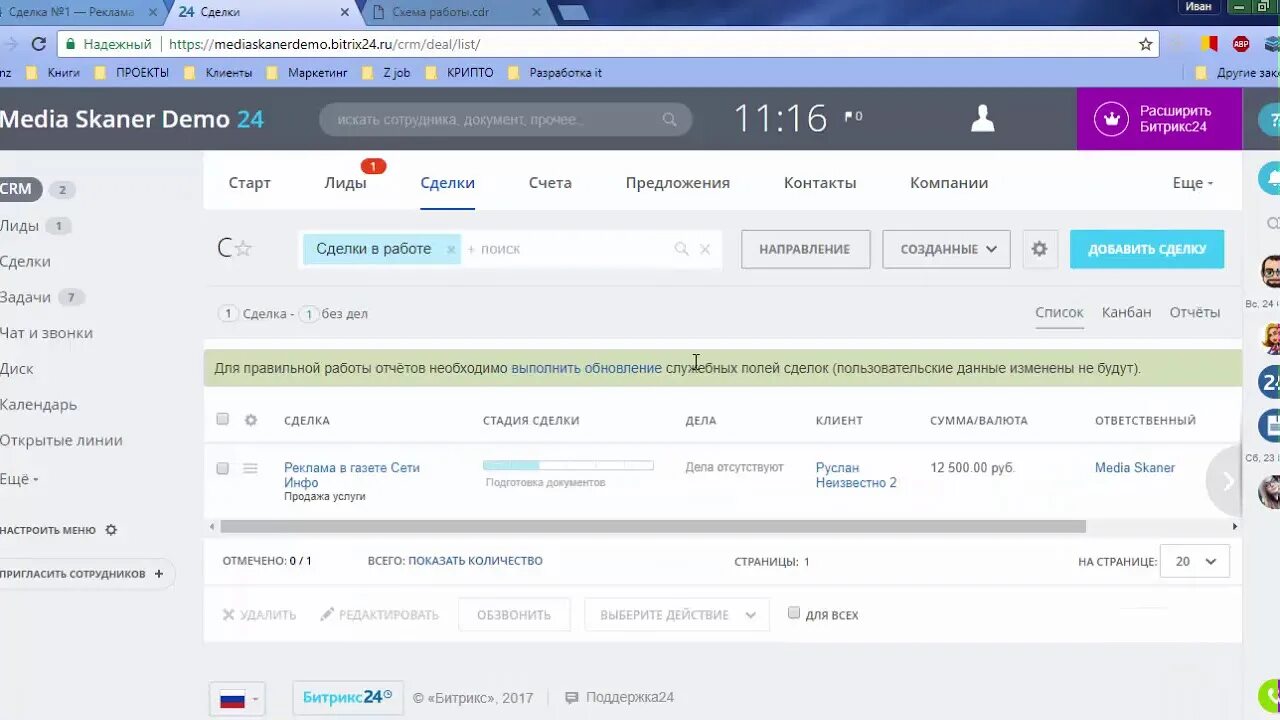Open Чат и звонки in the sidebar

tap(46, 333)
